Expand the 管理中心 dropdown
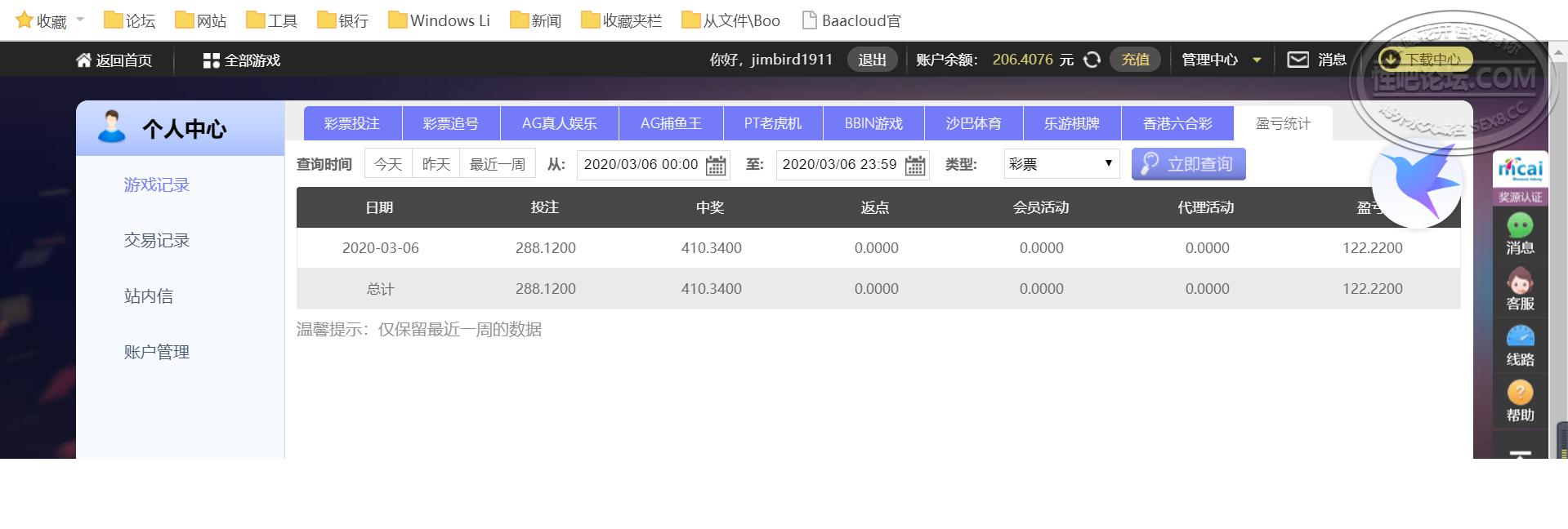The image size is (1568, 529). (x=1222, y=60)
